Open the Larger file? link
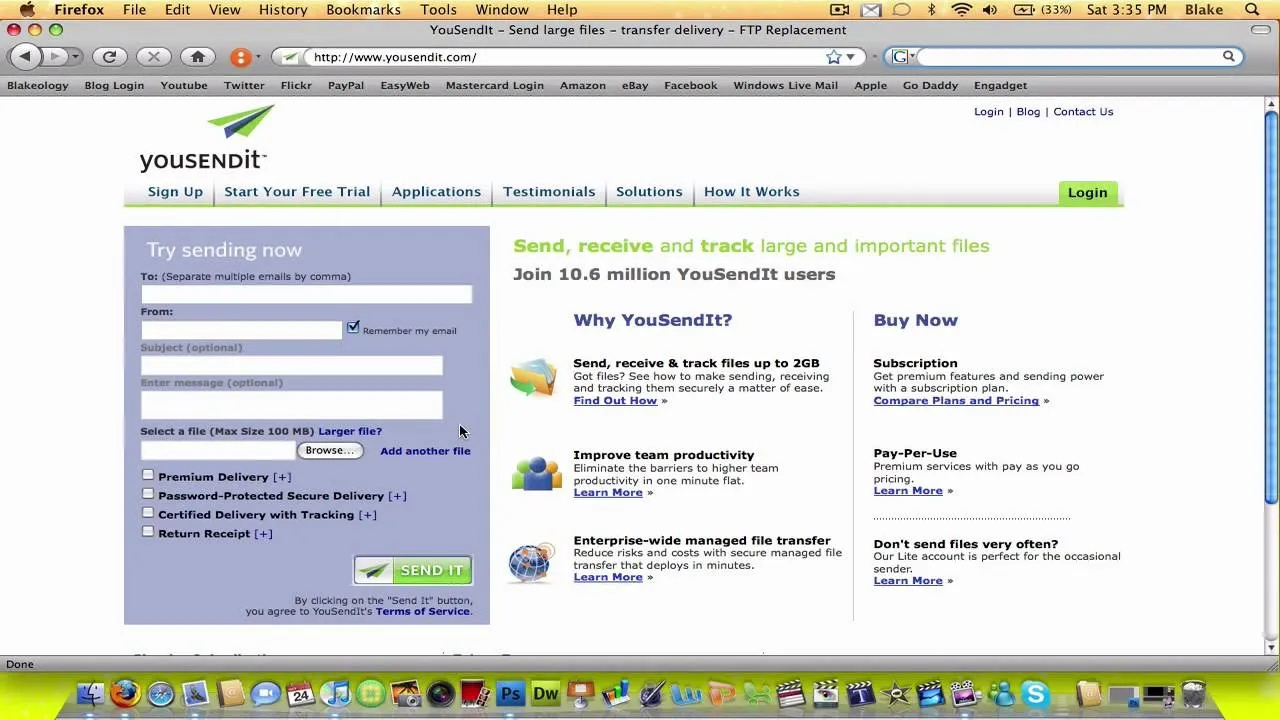This screenshot has width=1280, height=720. point(350,432)
